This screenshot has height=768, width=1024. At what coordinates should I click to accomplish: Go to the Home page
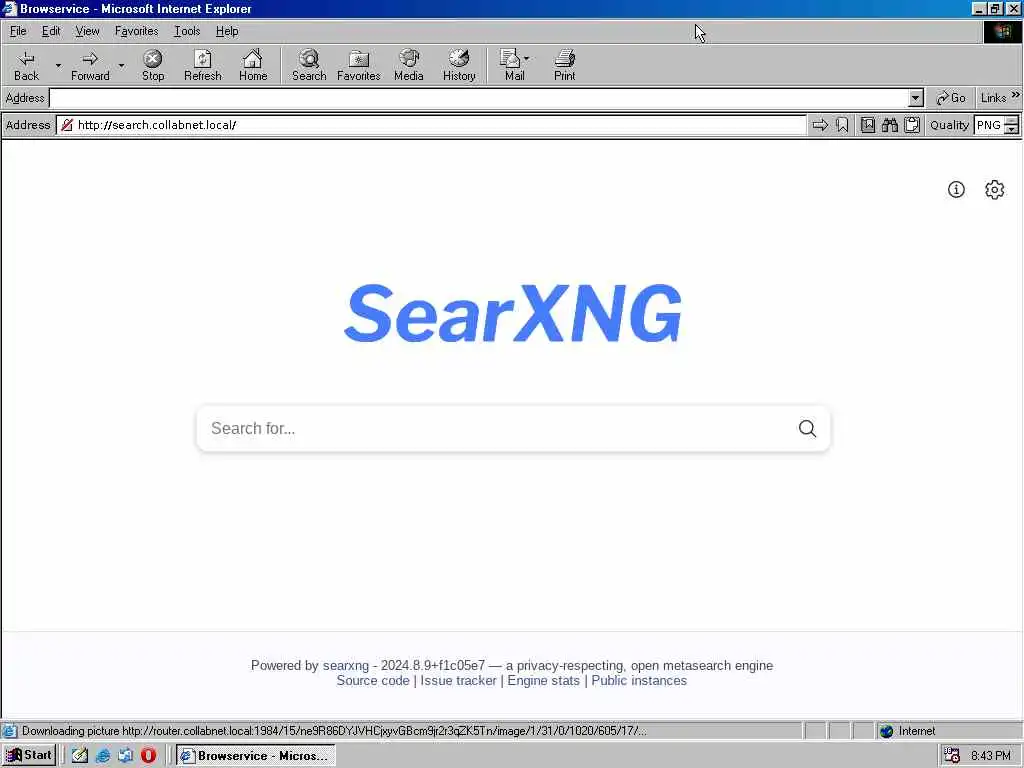[253, 65]
